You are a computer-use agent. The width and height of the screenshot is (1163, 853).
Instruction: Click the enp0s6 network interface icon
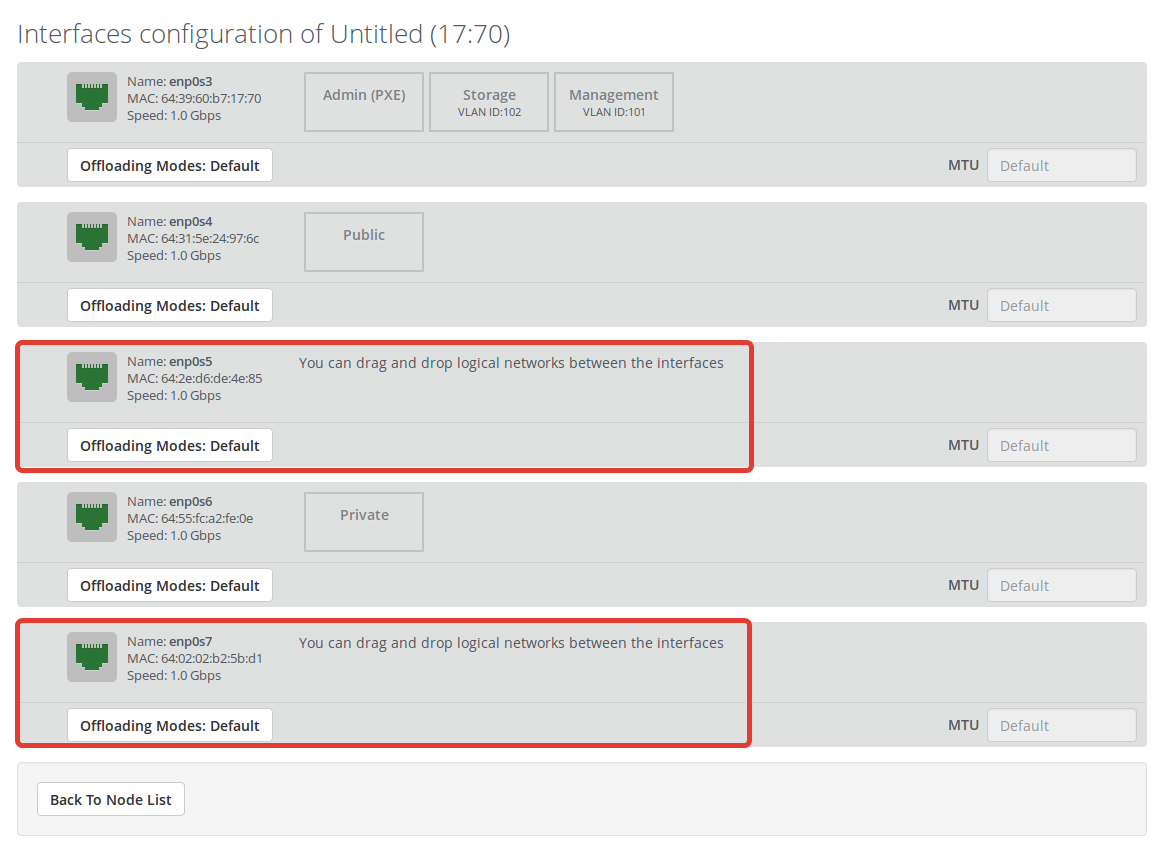pos(92,517)
